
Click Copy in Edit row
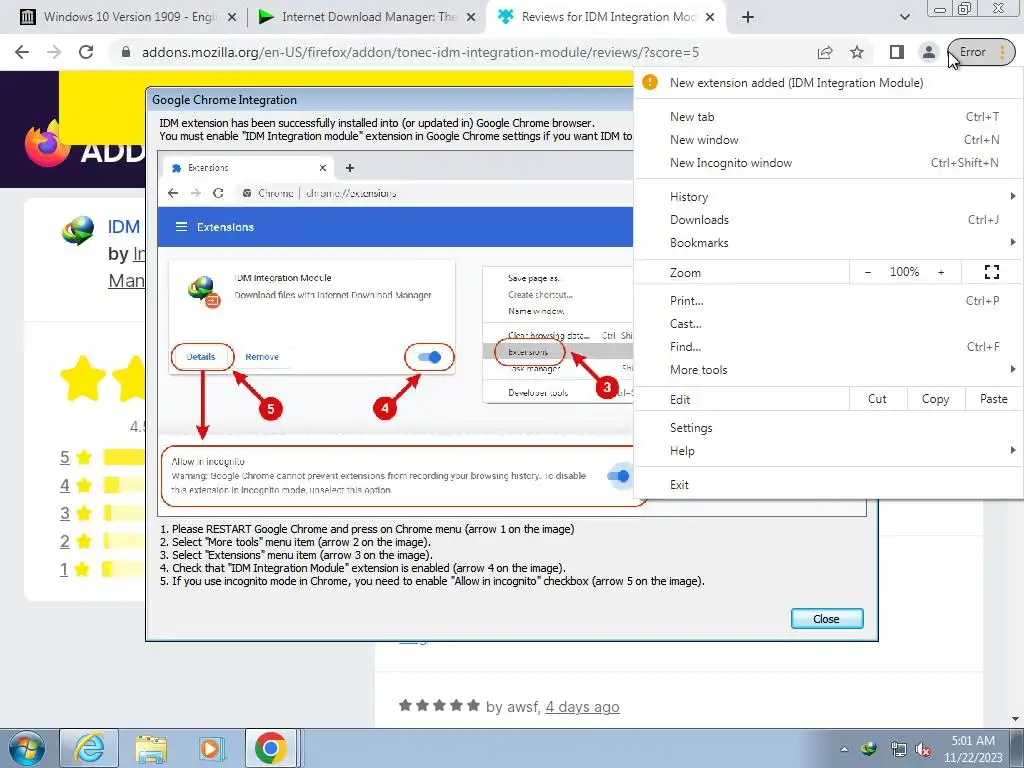coord(935,399)
